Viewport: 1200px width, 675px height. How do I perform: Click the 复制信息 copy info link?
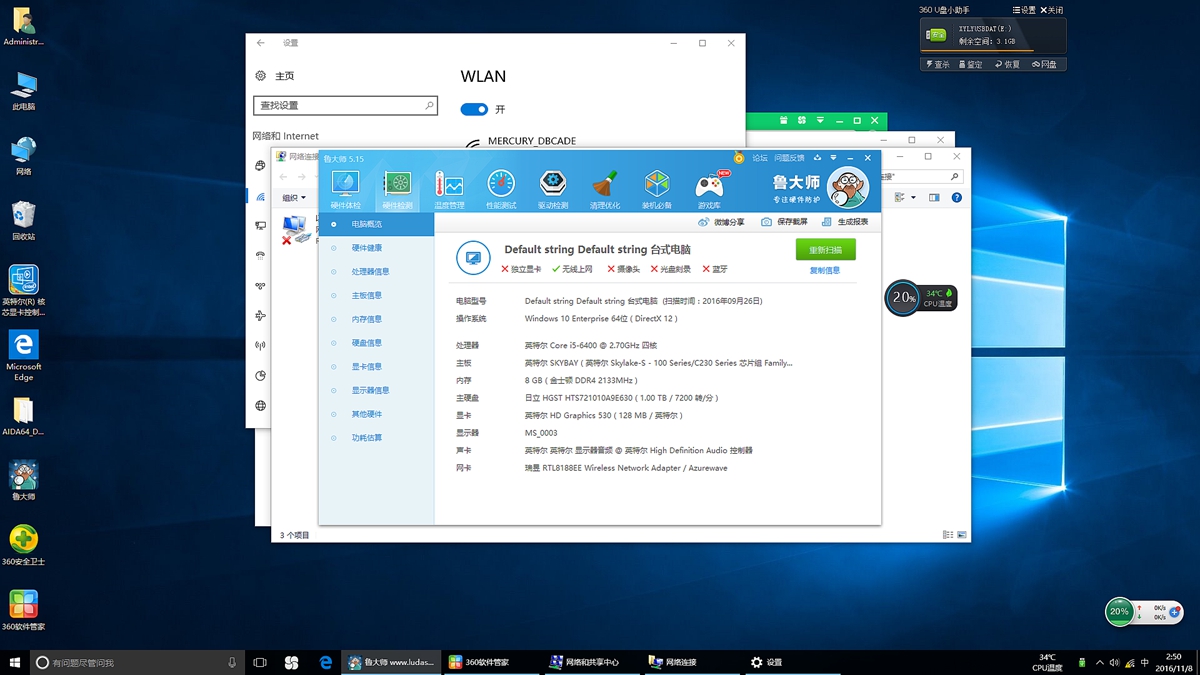point(825,271)
